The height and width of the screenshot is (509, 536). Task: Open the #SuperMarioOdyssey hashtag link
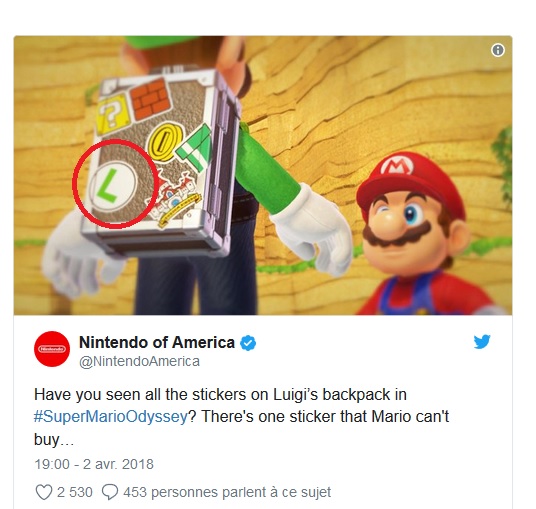point(110,417)
